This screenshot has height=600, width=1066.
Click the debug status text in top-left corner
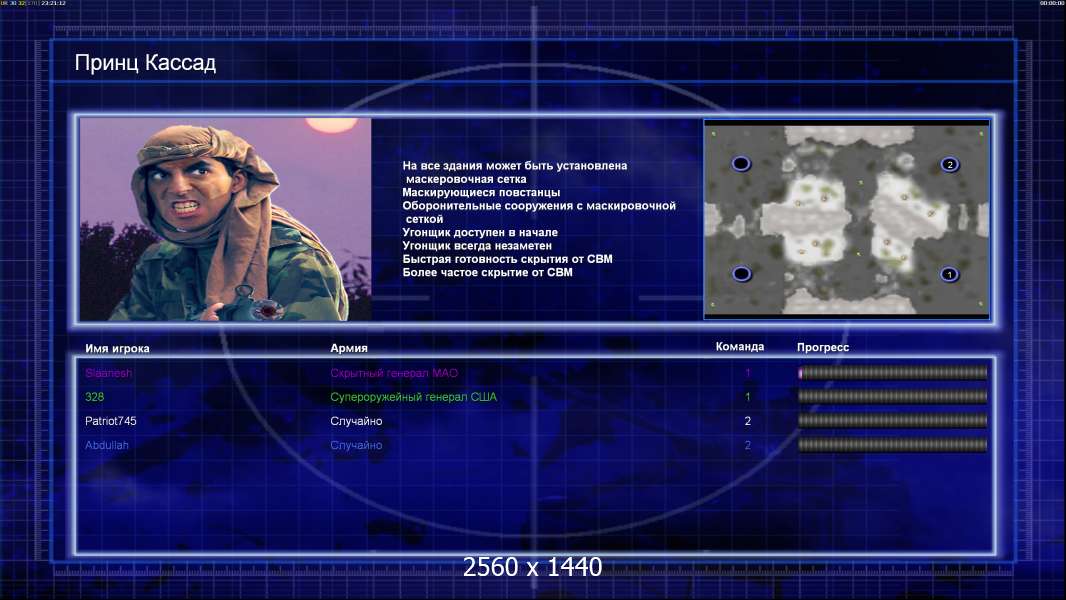pyautogui.click(x=33, y=3)
